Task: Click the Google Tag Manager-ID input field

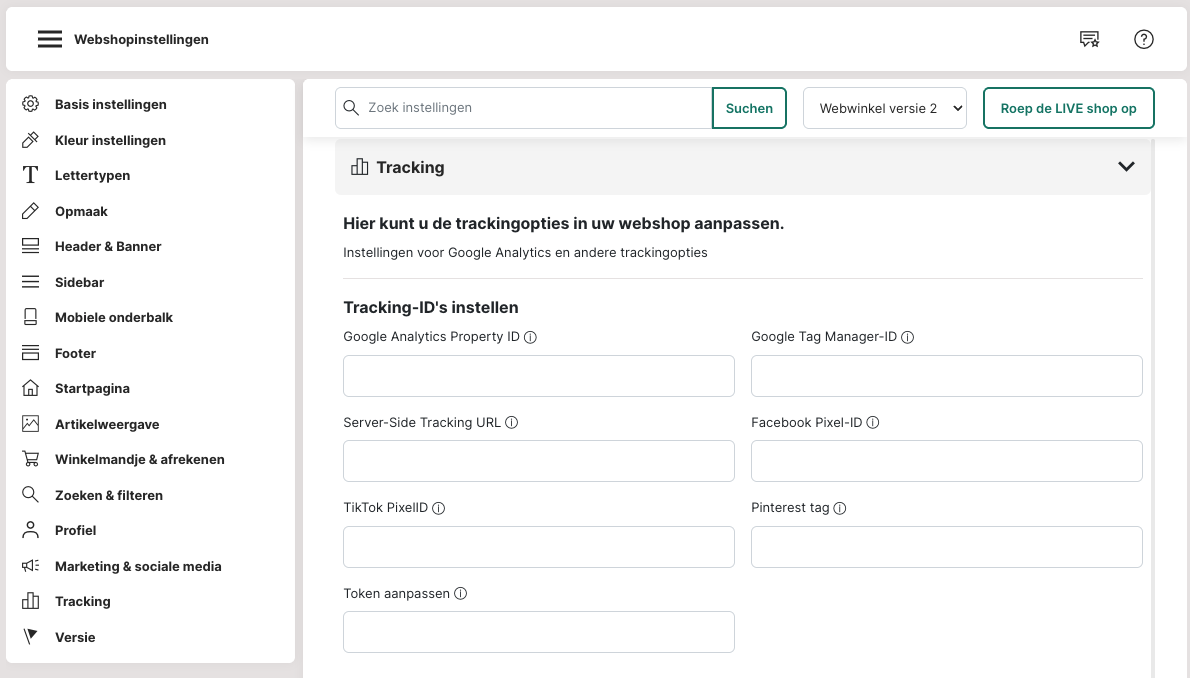Action: coord(946,376)
